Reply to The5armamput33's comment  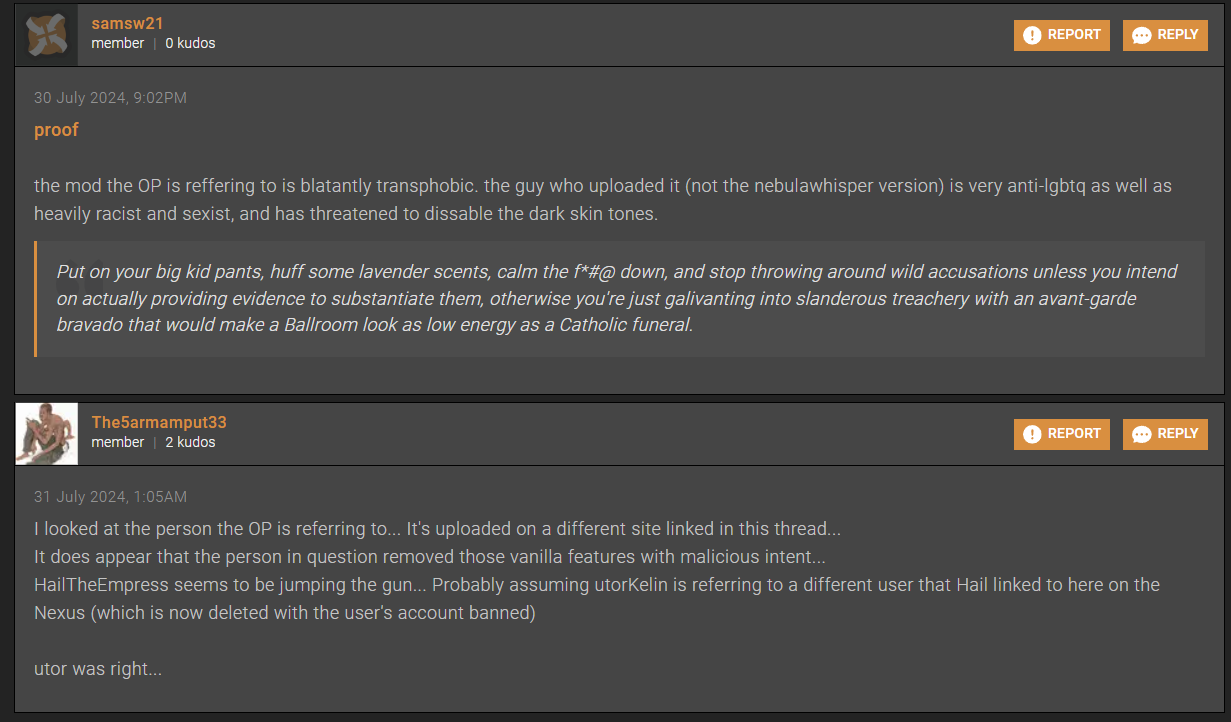(1165, 434)
